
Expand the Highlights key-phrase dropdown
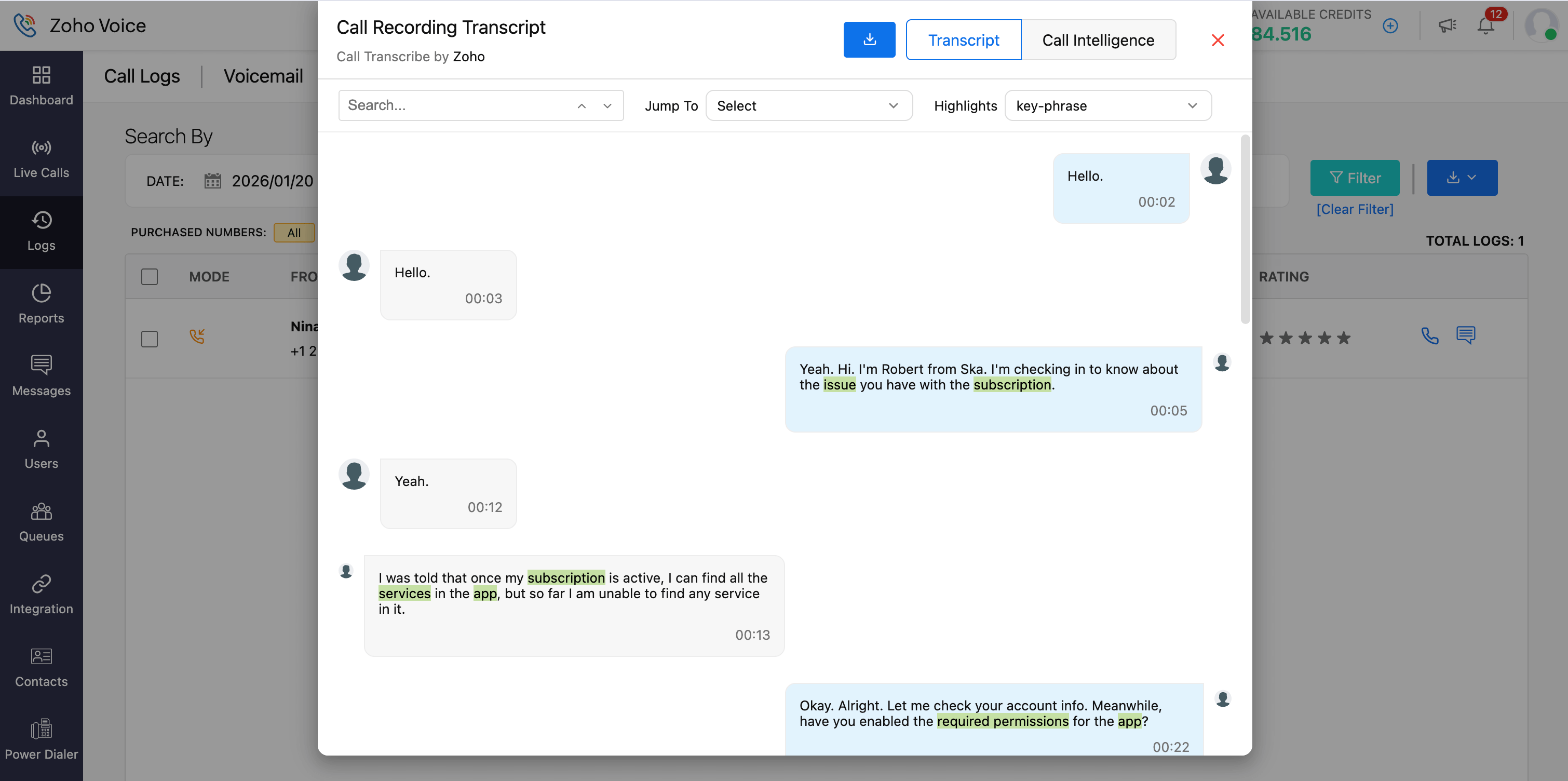[1107, 106]
